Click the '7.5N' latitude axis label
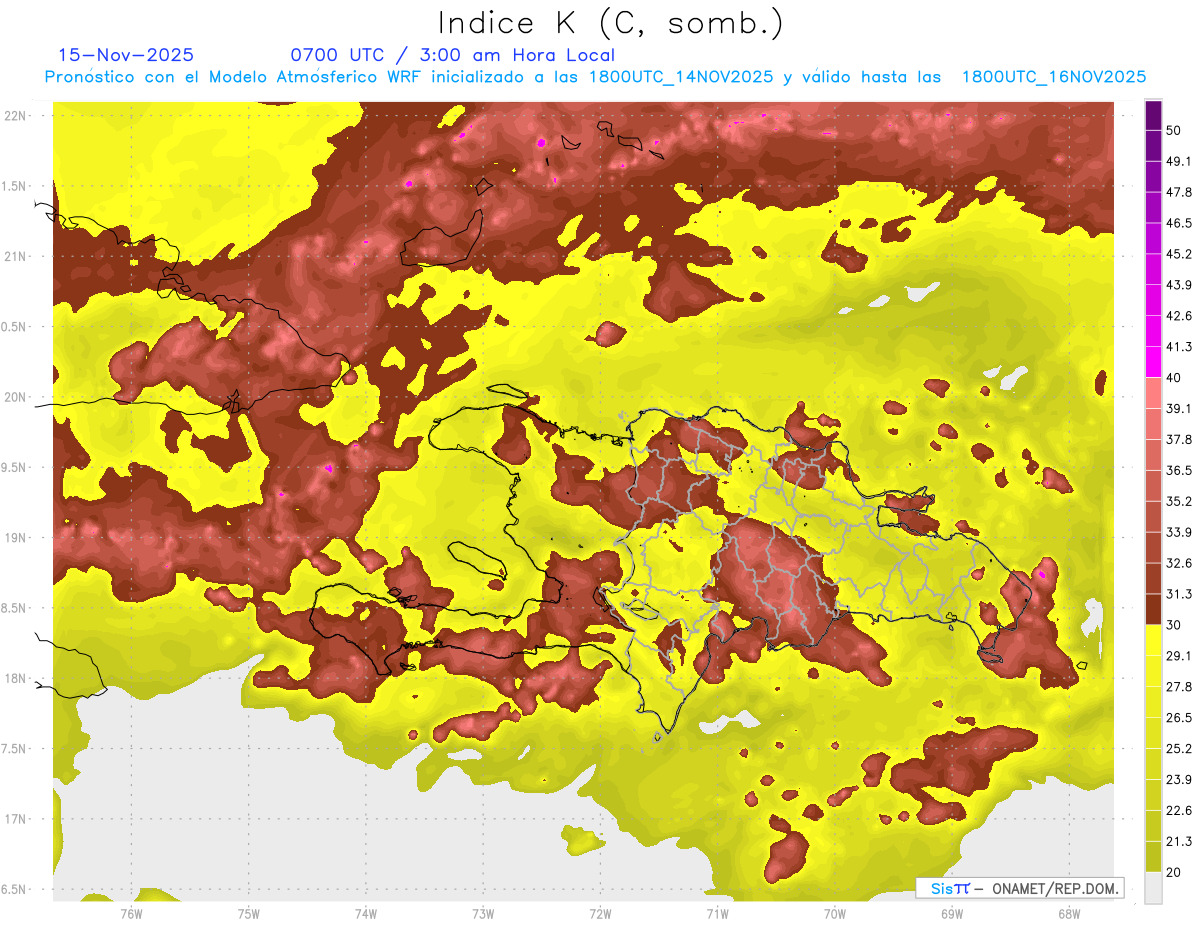The image size is (1200, 927). (15, 749)
